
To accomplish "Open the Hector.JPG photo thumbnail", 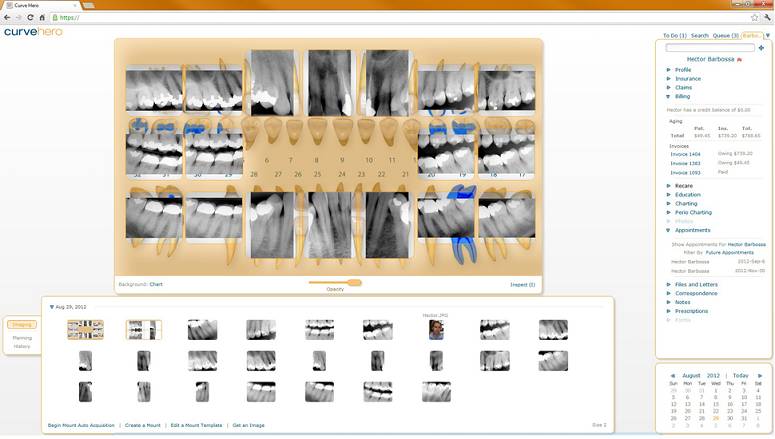I will [436, 330].
